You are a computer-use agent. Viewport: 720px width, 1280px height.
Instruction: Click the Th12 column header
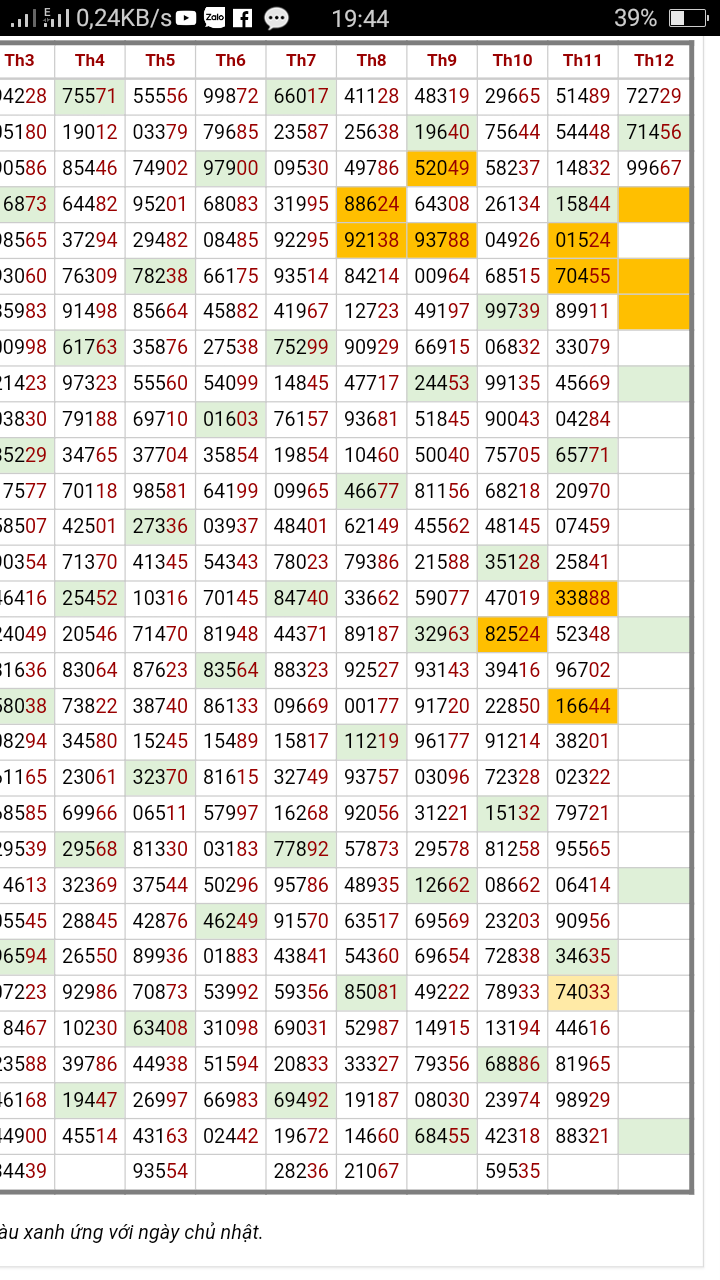(x=654, y=60)
